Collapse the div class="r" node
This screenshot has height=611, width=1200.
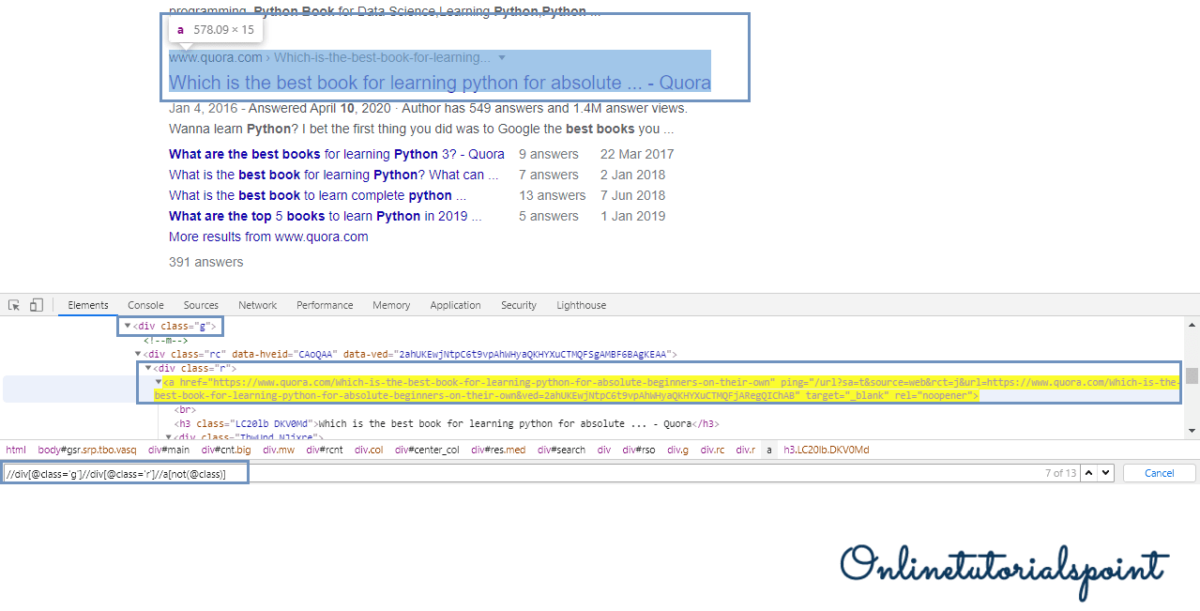[x=149, y=368]
